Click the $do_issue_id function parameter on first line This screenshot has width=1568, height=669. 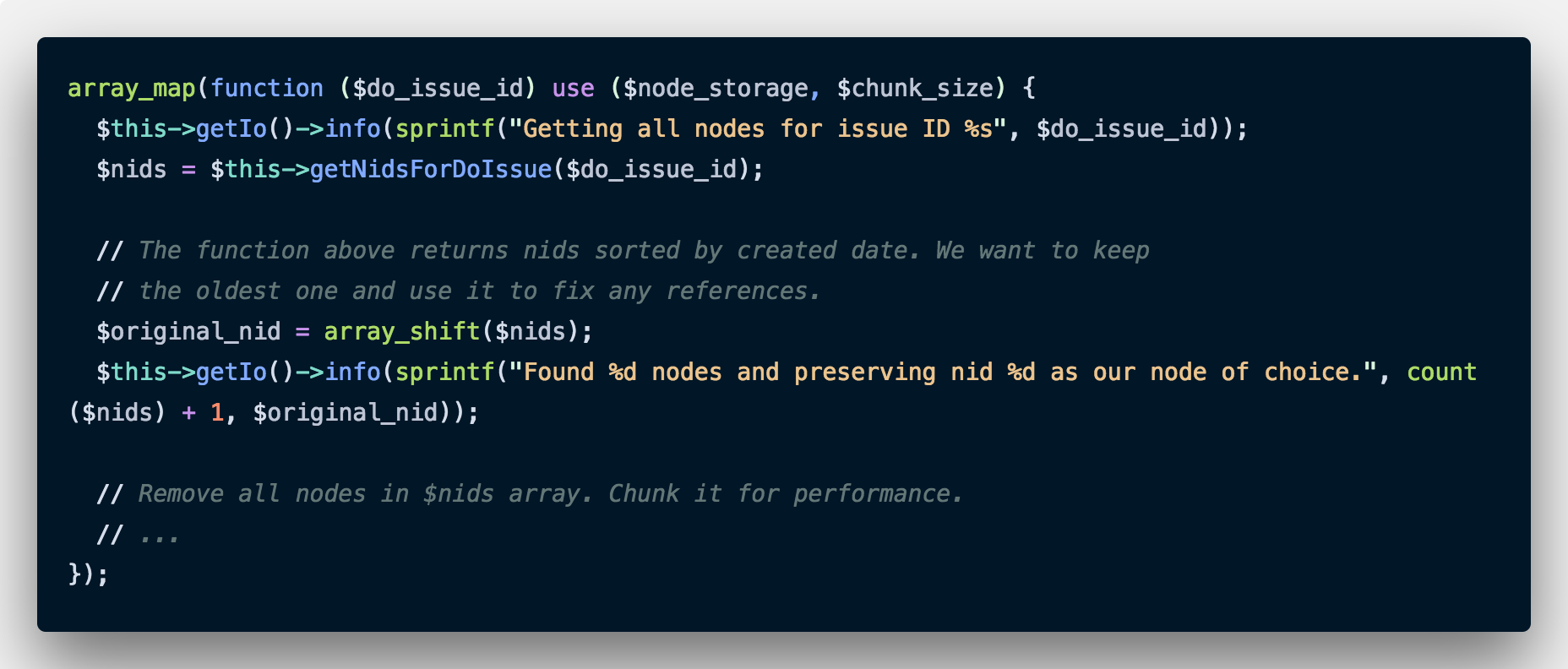click(438, 88)
